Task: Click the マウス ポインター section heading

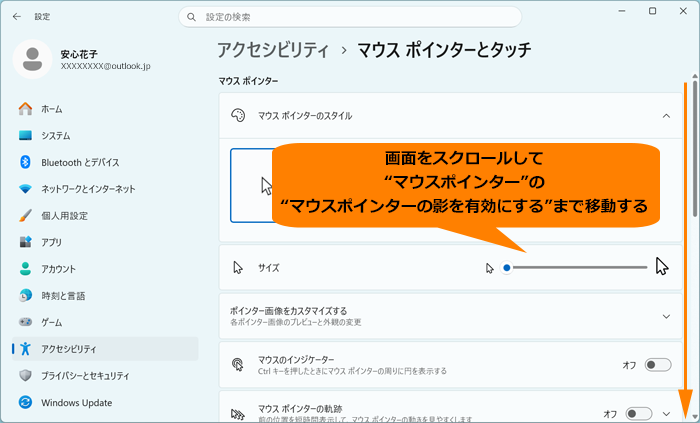Action: (x=248, y=81)
